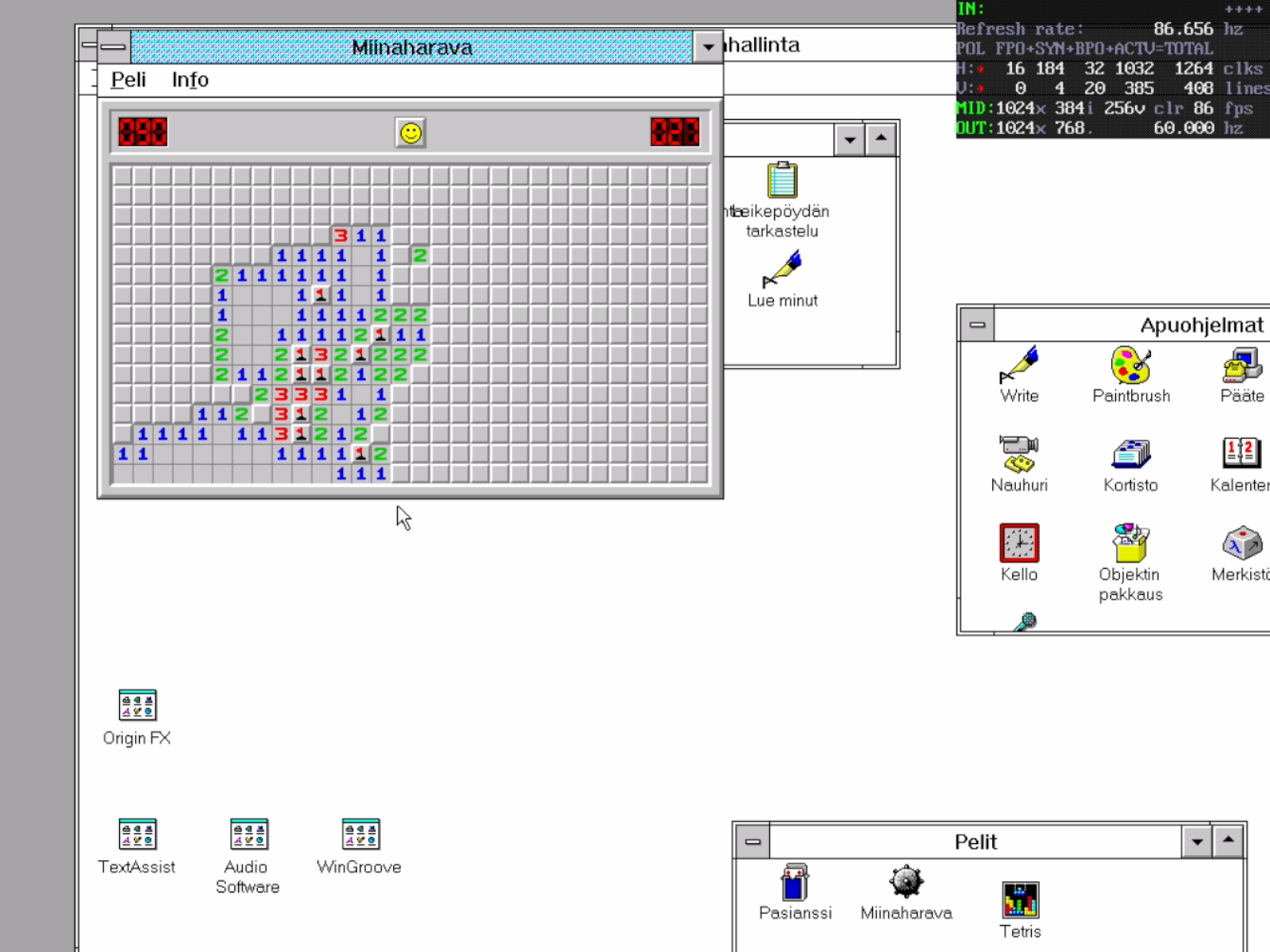
Task: Select the Write program icon
Action: pos(1019,366)
